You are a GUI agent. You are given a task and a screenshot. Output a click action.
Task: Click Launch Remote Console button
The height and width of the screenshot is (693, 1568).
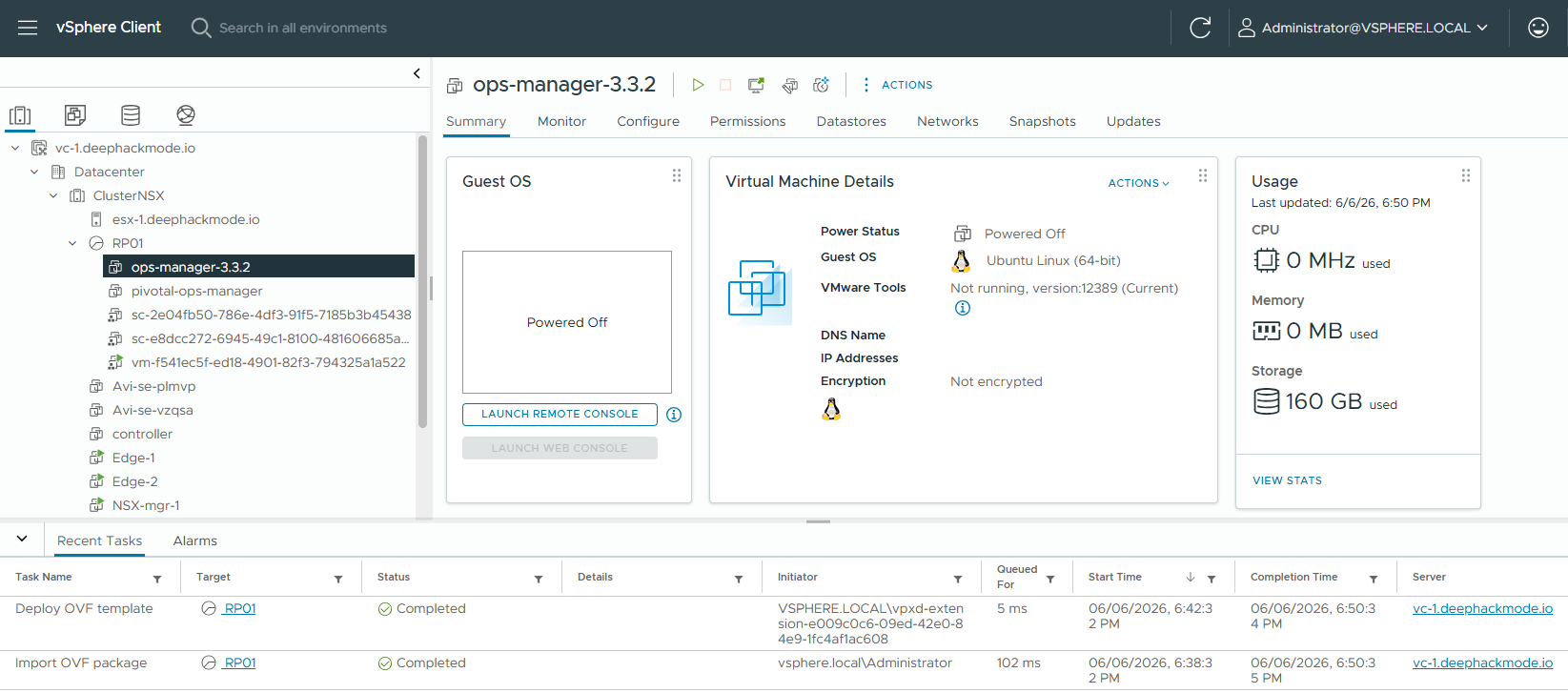coord(560,414)
